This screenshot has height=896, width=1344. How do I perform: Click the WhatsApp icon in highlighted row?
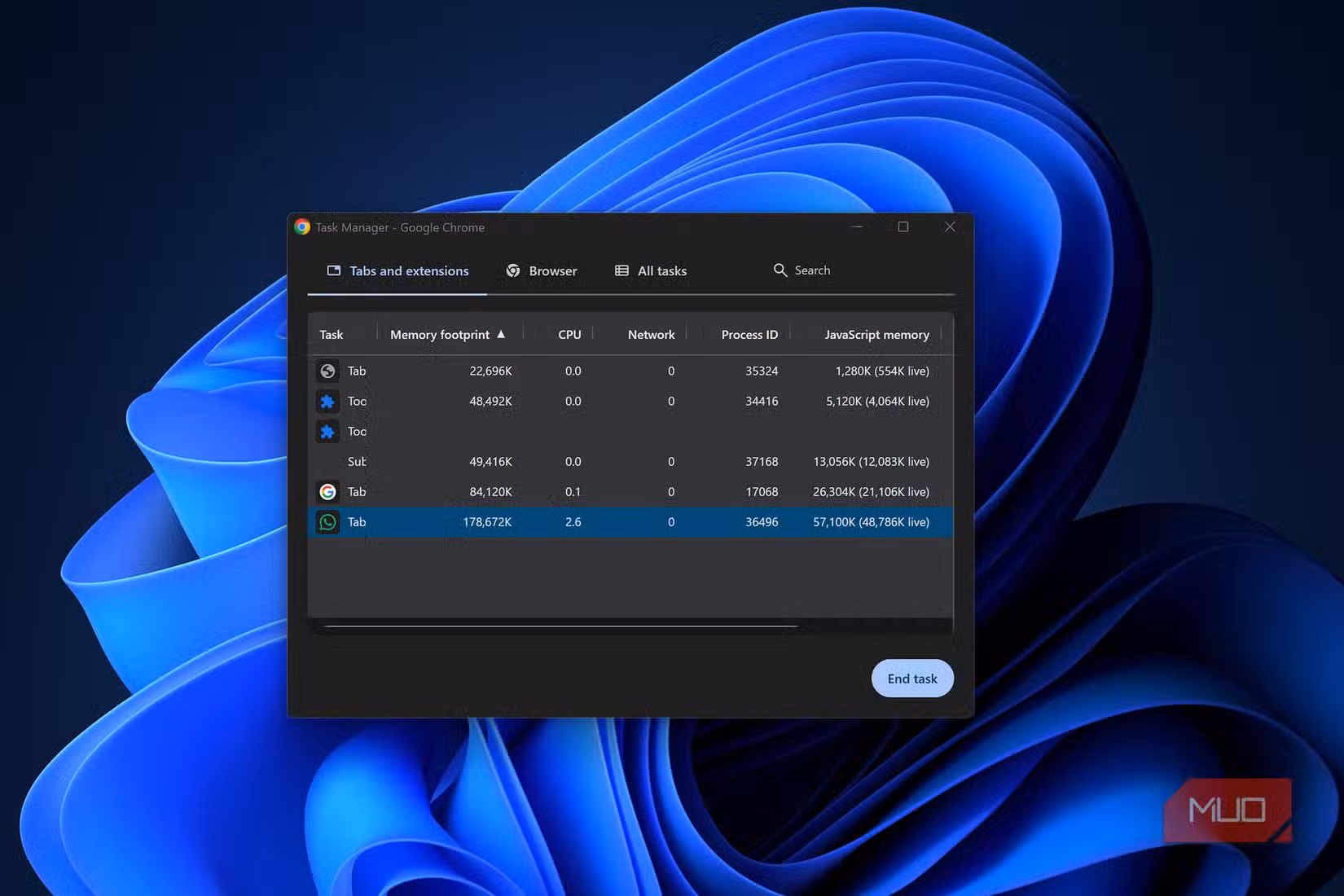point(327,522)
